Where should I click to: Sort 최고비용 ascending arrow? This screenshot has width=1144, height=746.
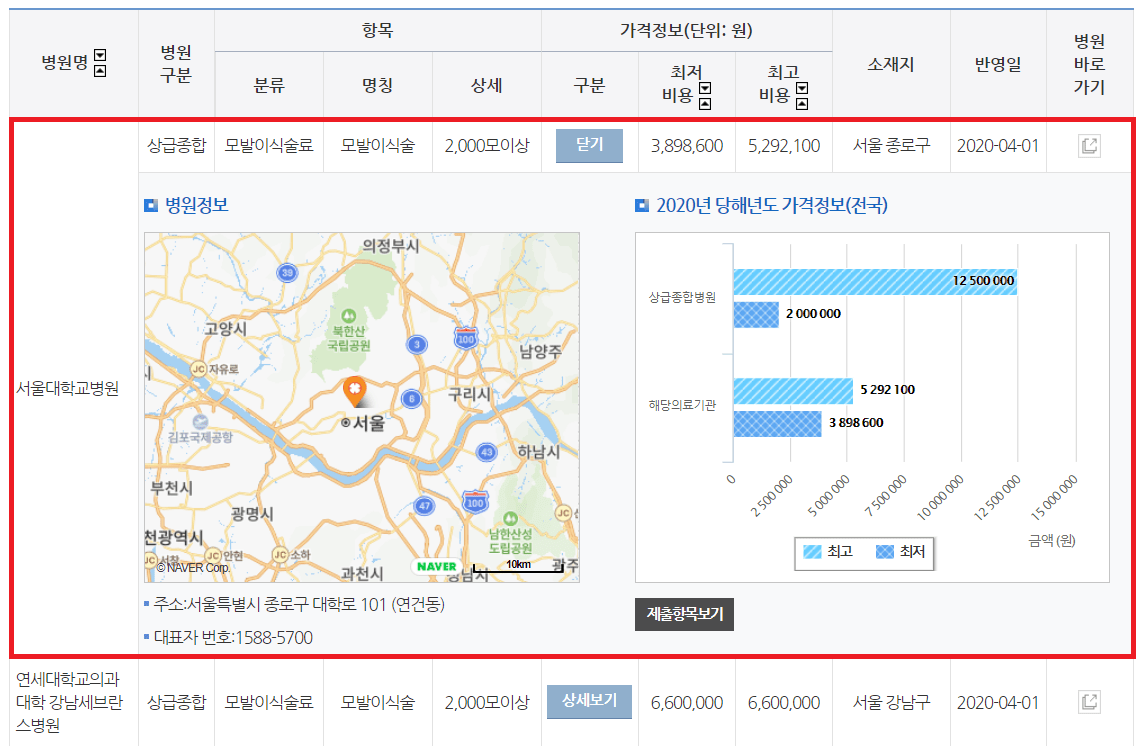pyautogui.click(x=802, y=104)
